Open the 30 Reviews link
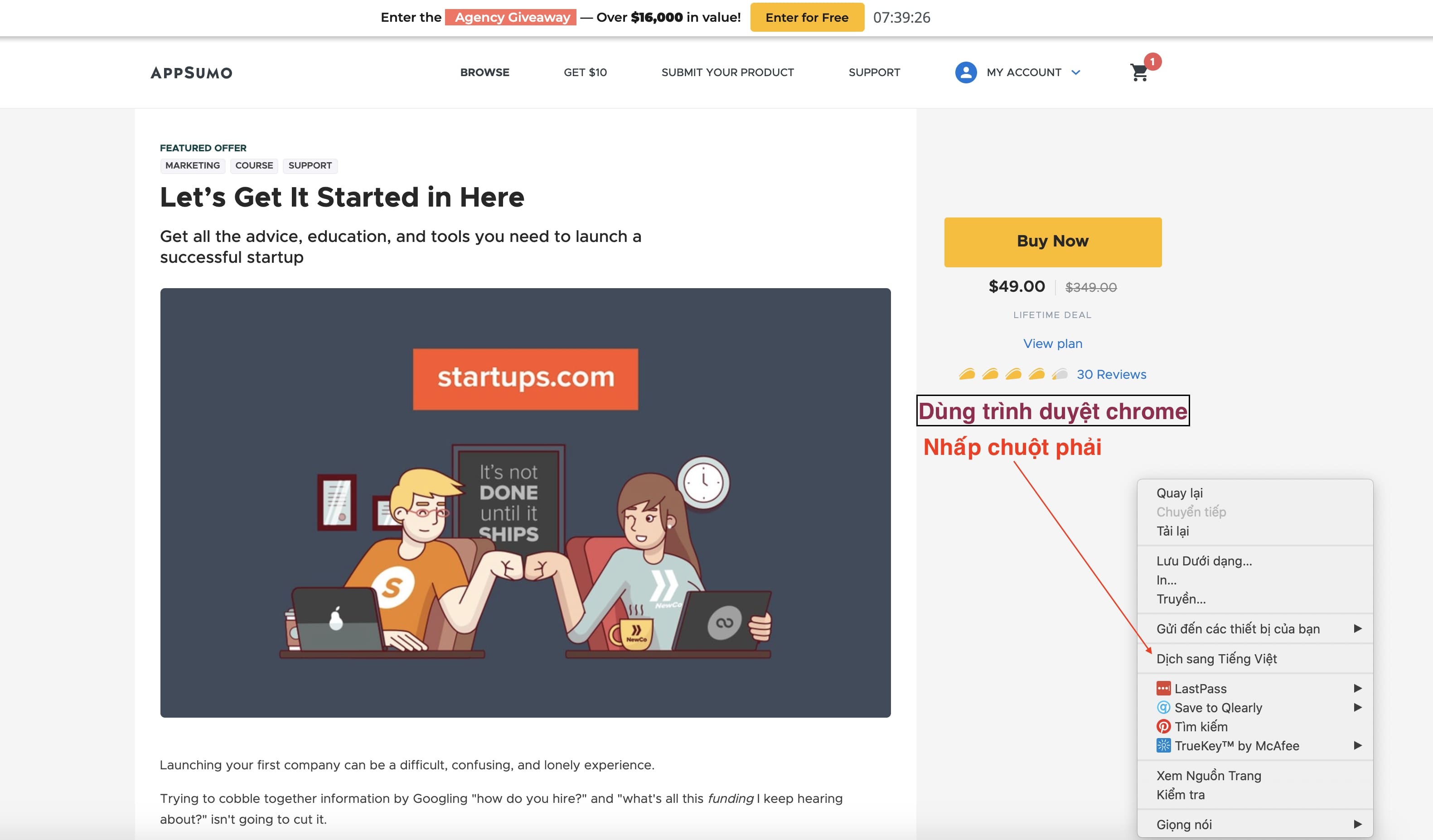 pyautogui.click(x=1111, y=374)
